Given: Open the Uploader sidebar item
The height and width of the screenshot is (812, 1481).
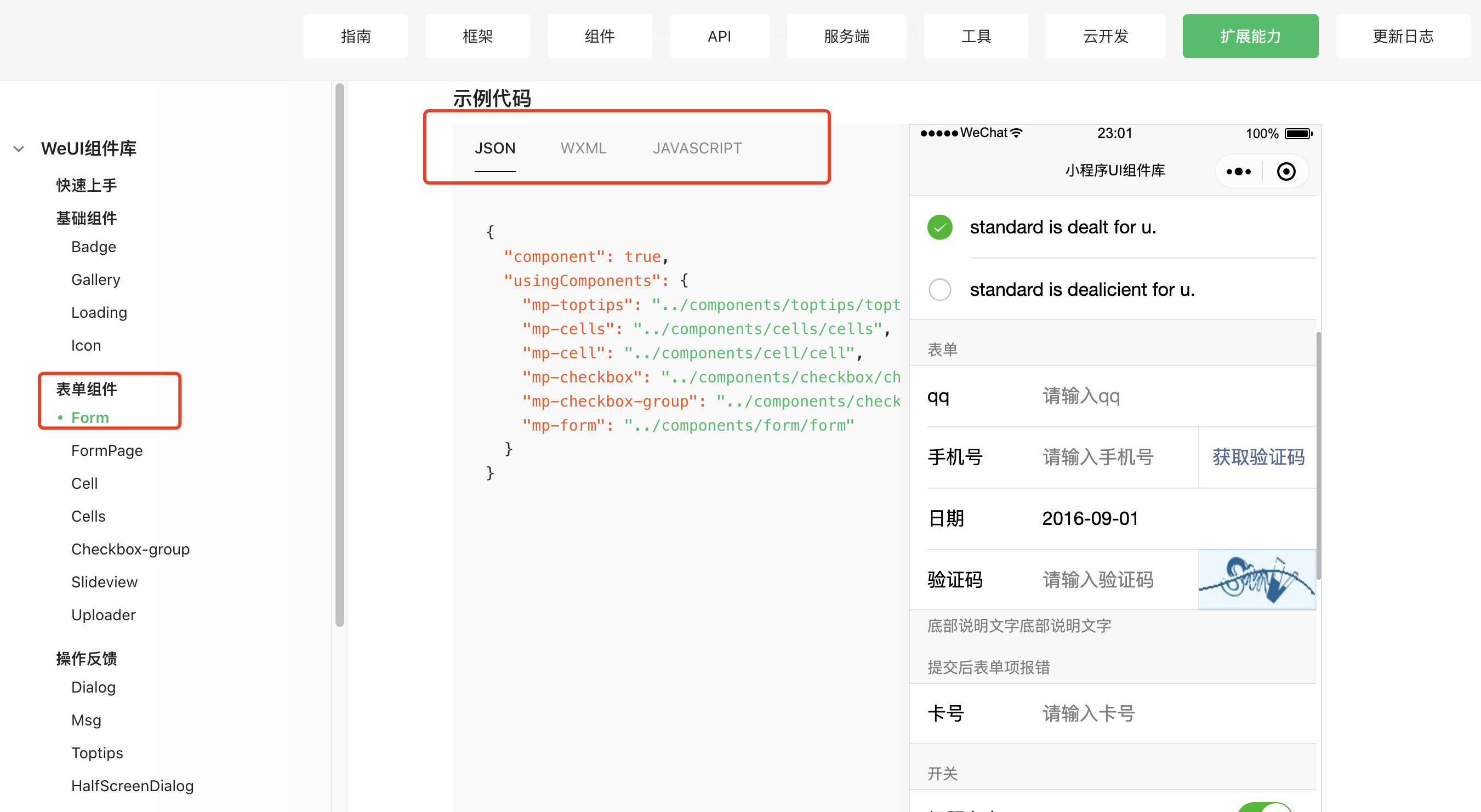Looking at the screenshot, I should point(103,614).
